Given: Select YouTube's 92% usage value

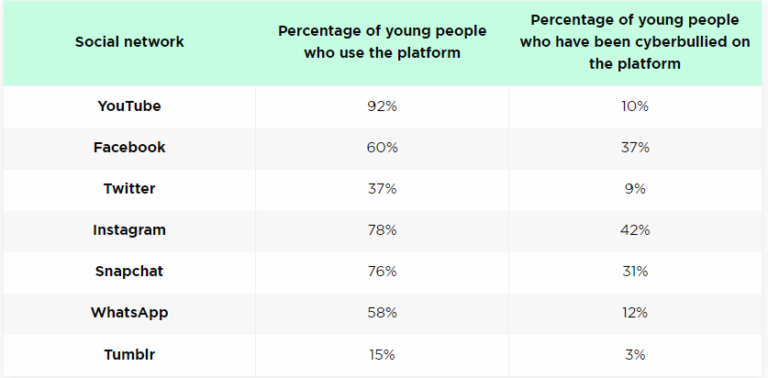Looking at the screenshot, I should pyautogui.click(x=382, y=106).
